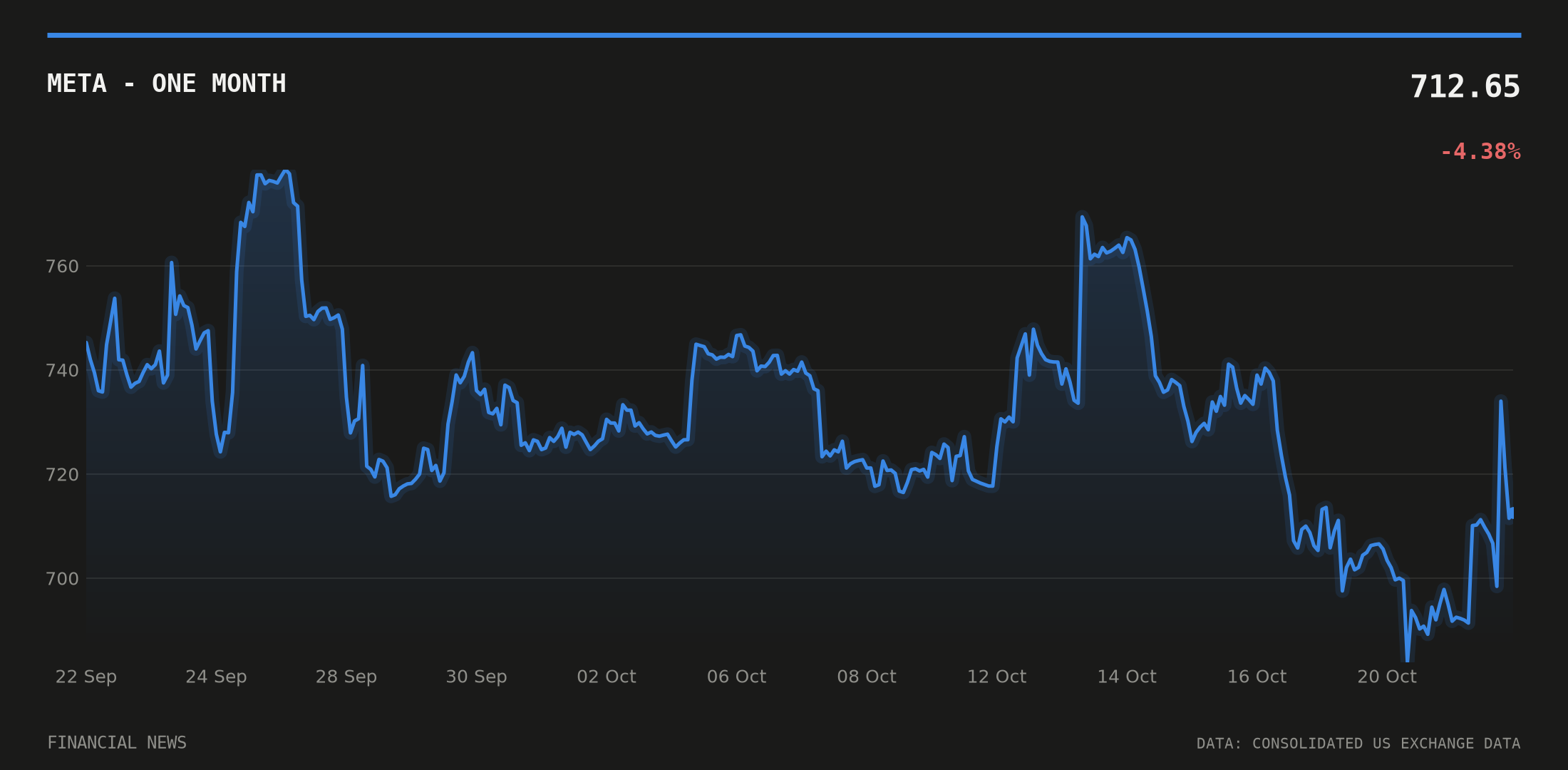Image resolution: width=1568 pixels, height=770 pixels.
Task: Click the FINANCIAL NEWS footer text
Action: coord(117,743)
